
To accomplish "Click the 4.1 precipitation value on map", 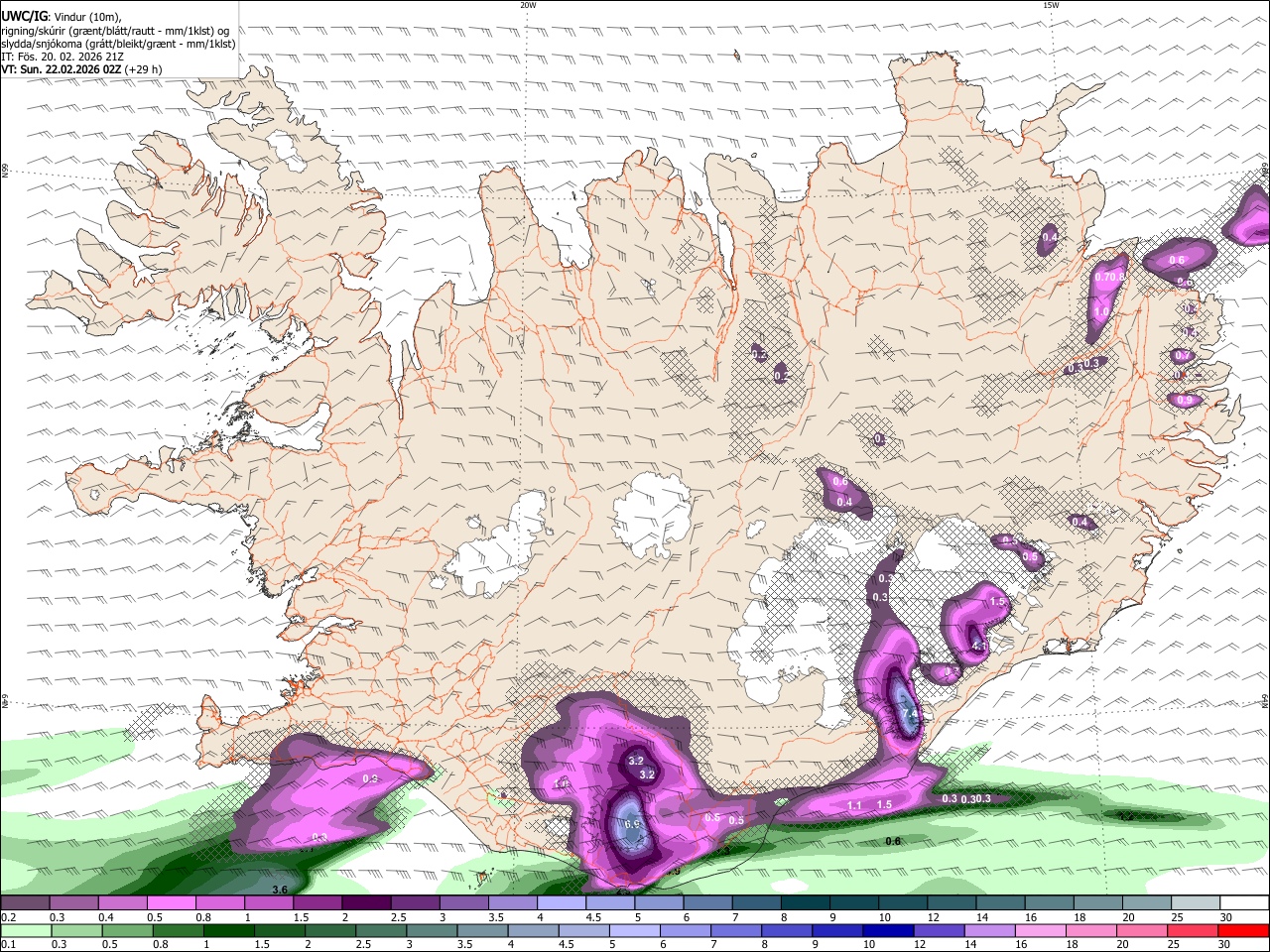I will coord(979,646).
